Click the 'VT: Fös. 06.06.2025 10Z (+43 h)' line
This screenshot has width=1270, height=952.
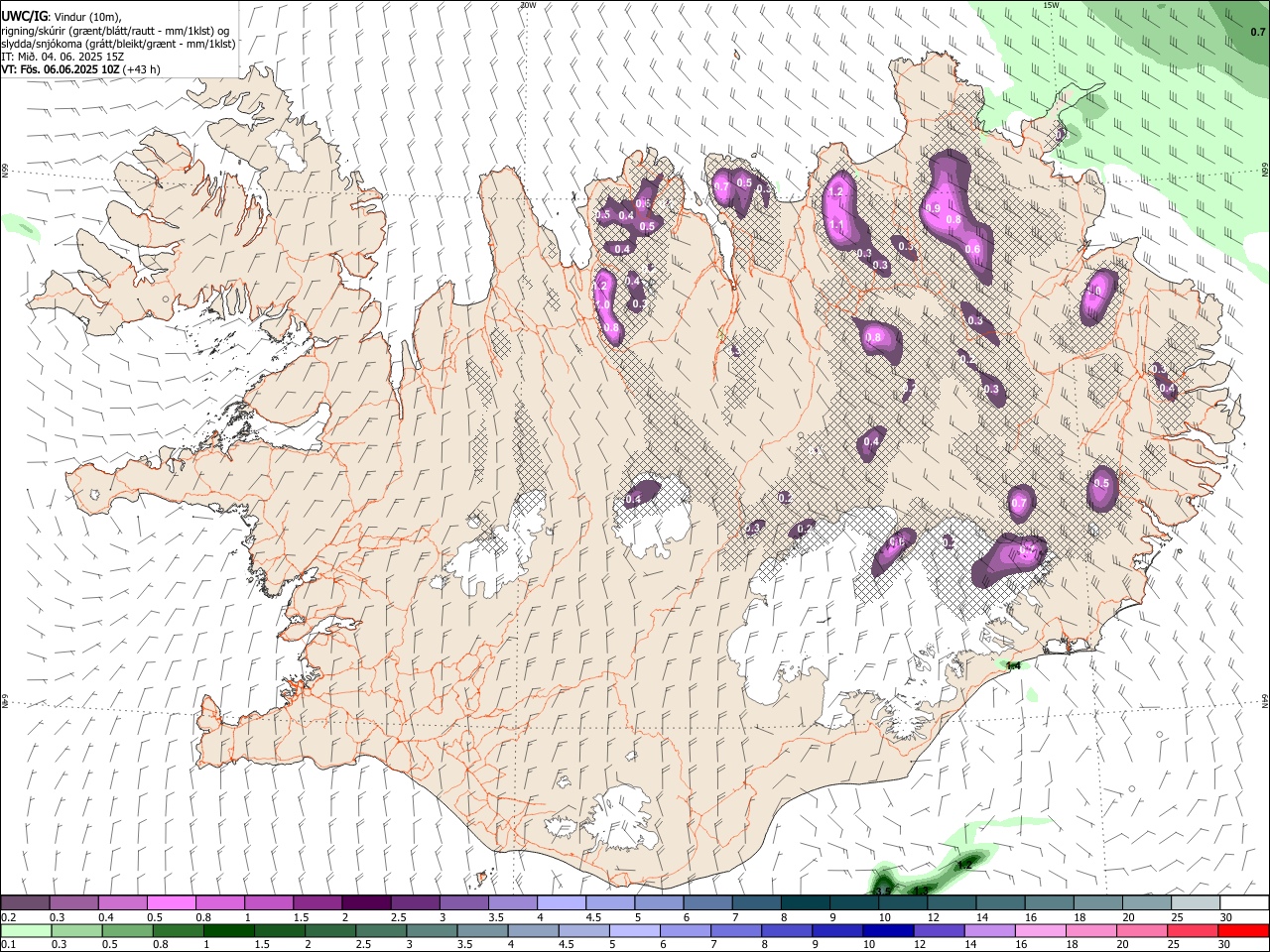(80, 69)
